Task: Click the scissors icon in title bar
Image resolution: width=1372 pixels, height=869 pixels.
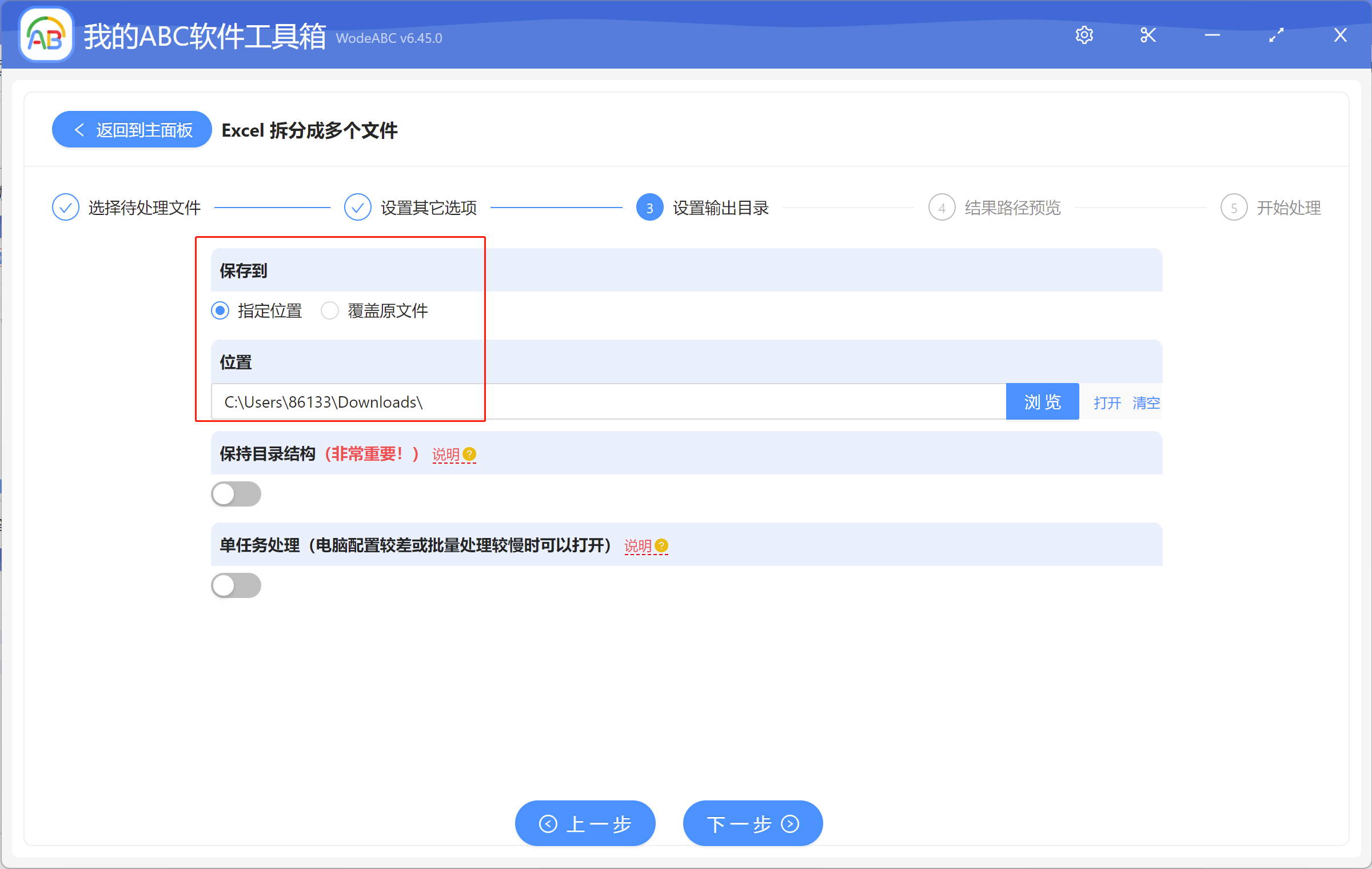Action: 1148,35
